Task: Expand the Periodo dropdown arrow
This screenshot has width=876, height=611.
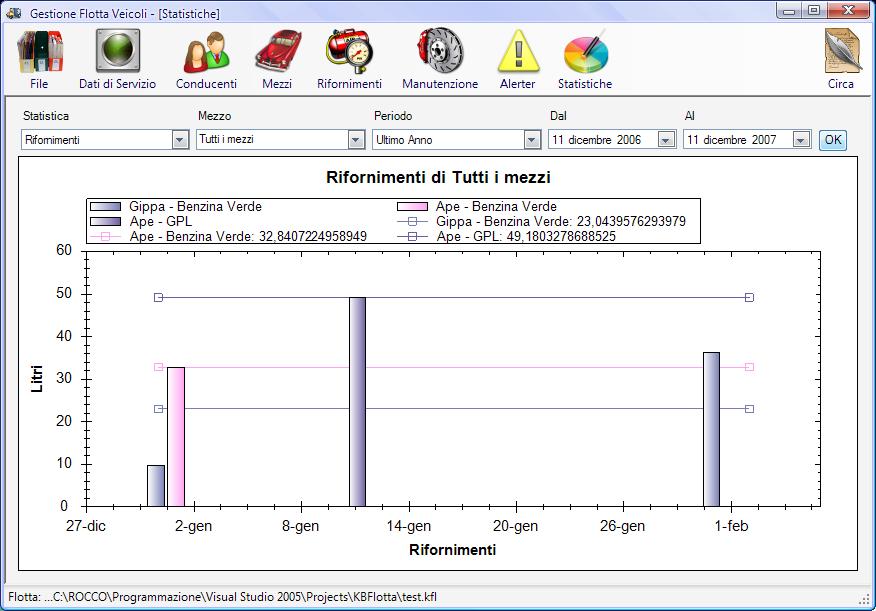Action: coord(532,140)
